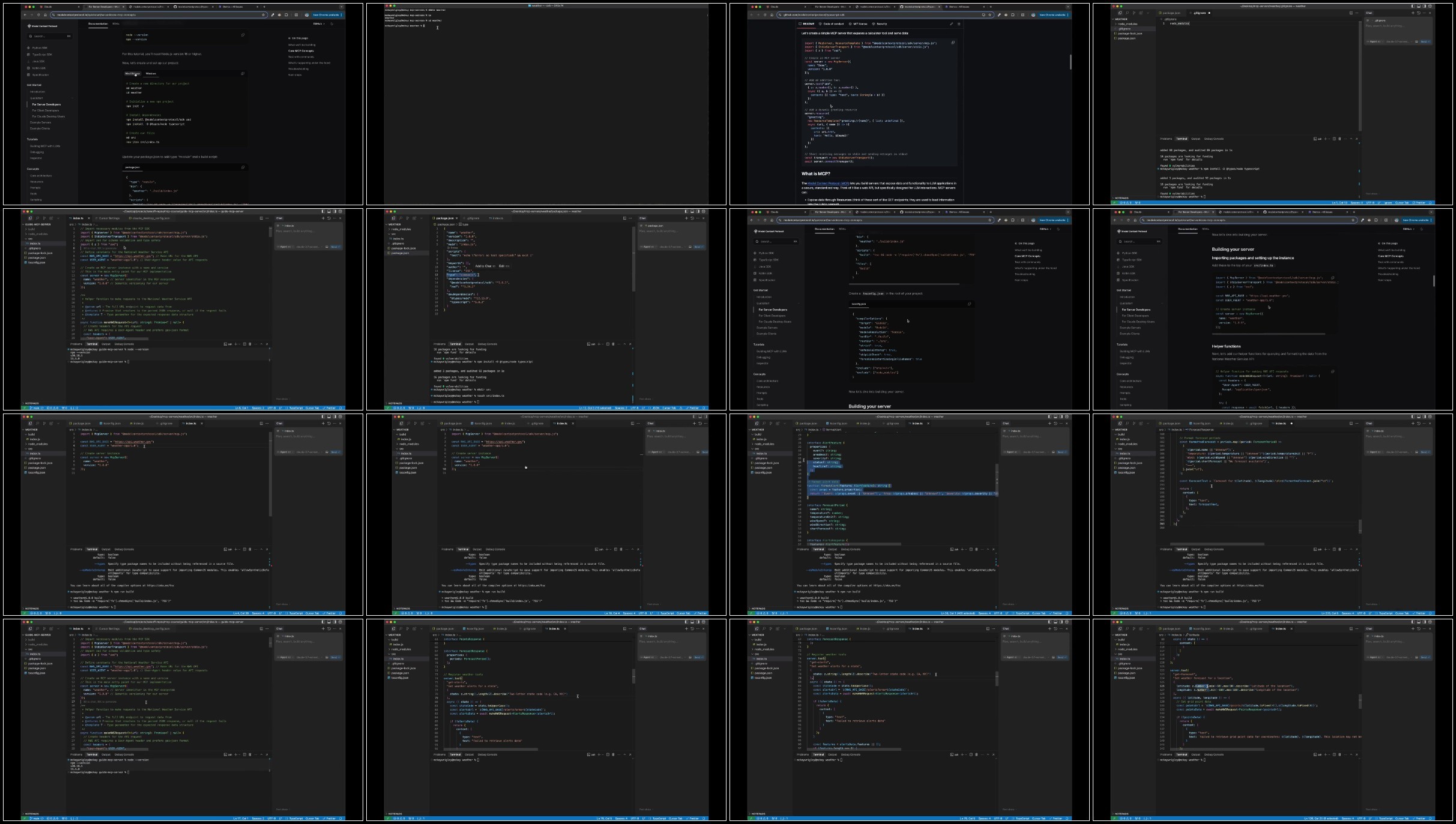Open the Problems panel tab in the Add to Chat frame
1456x824 pixels.
point(440,344)
